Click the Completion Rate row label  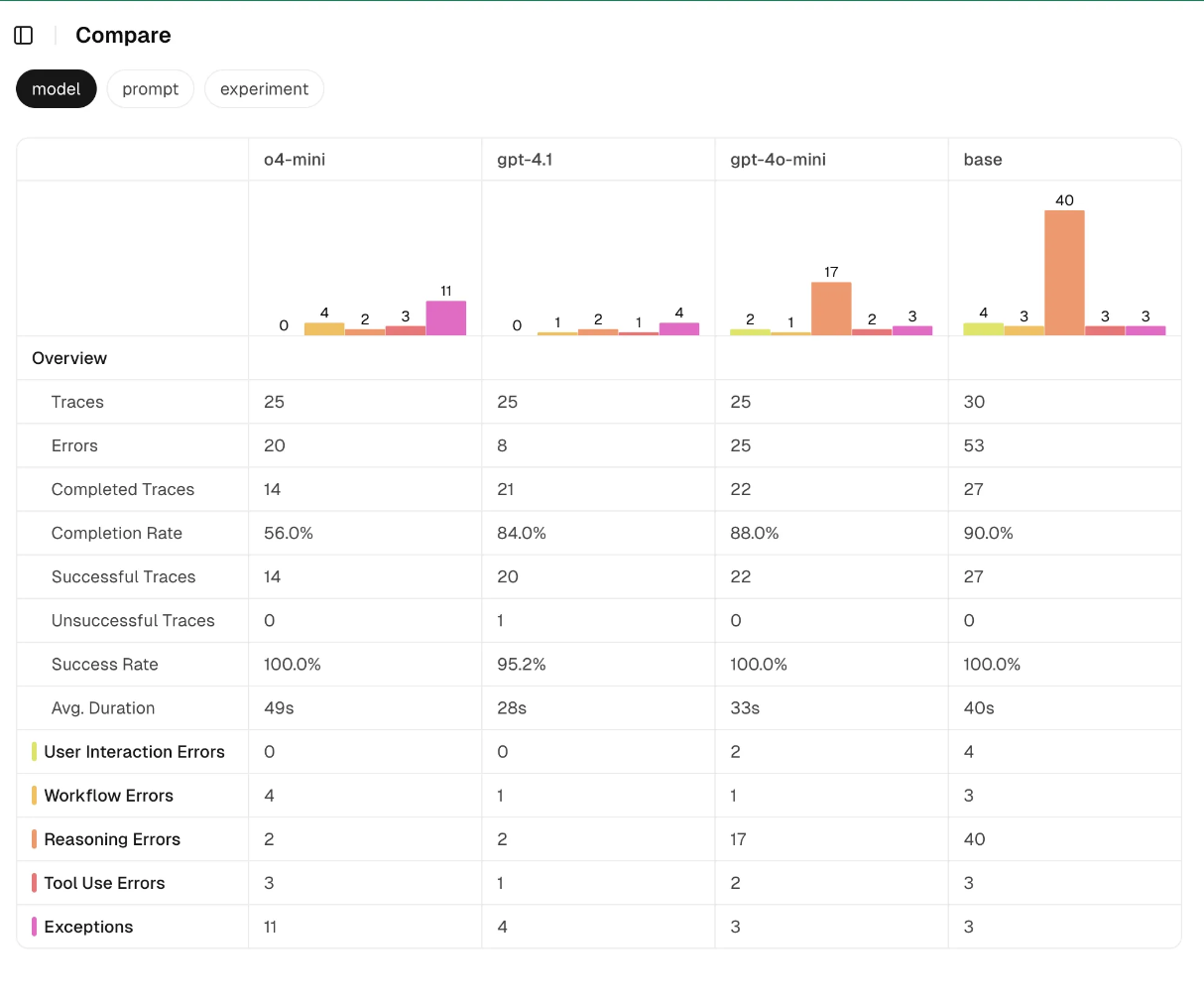coord(117,533)
